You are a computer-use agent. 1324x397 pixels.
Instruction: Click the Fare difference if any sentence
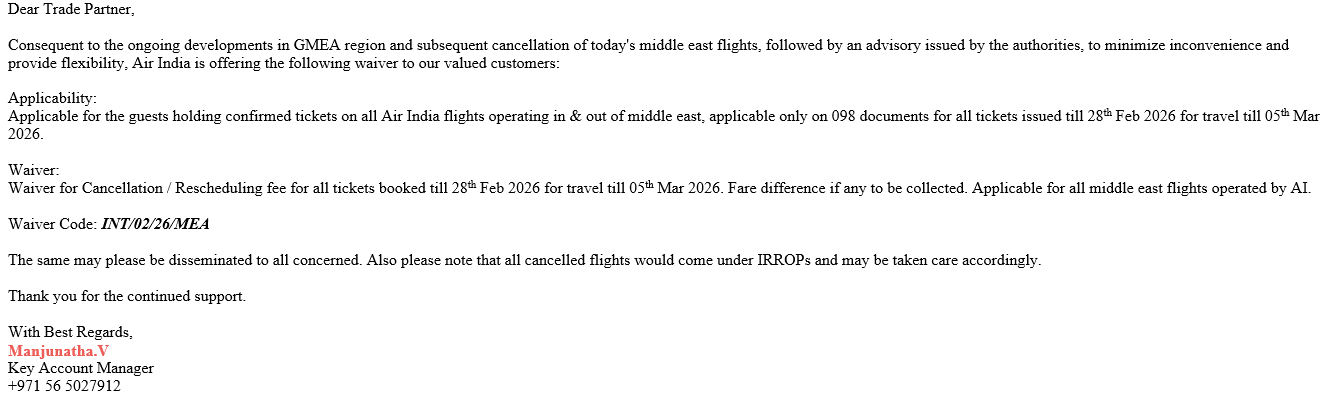point(848,188)
